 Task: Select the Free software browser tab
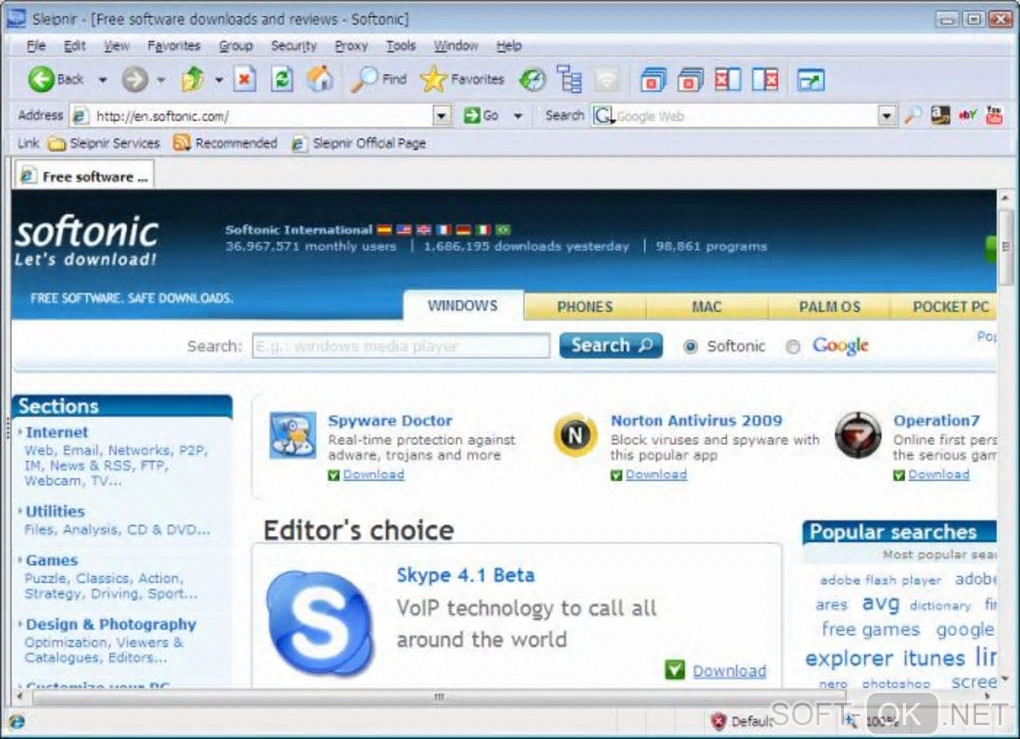click(x=83, y=176)
